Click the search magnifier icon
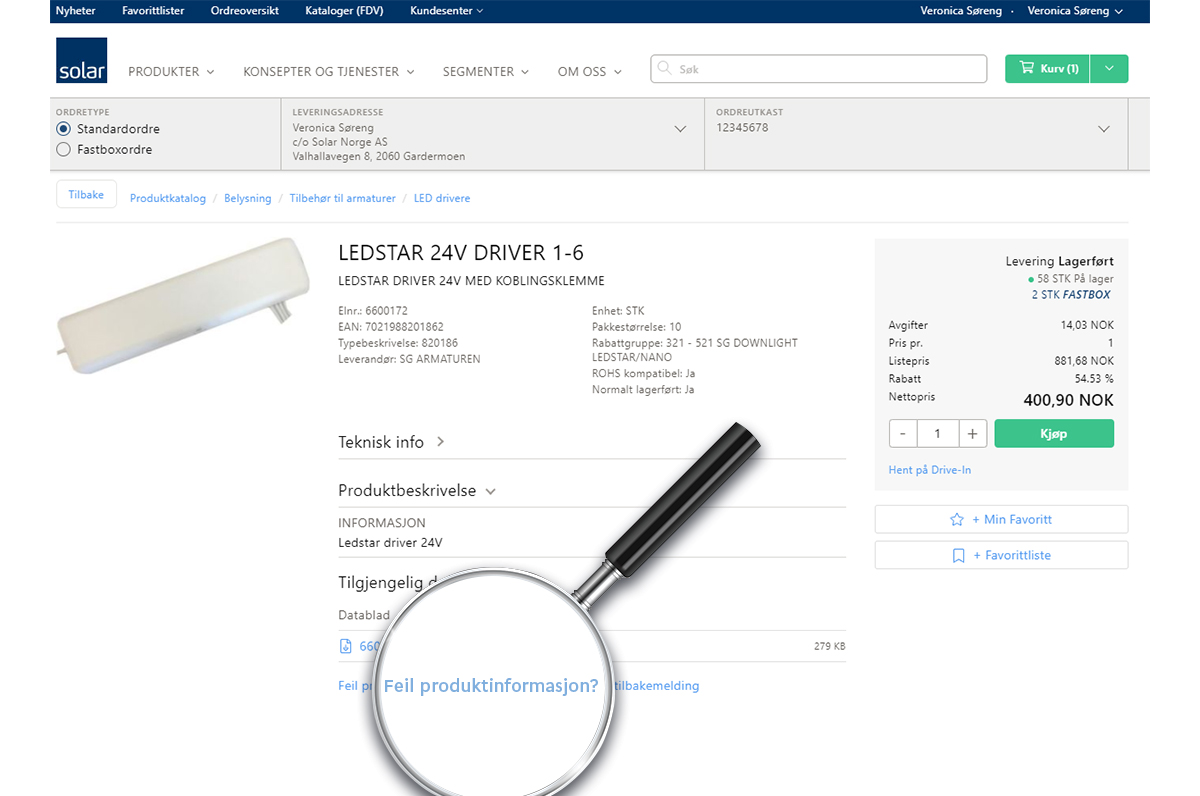 665,69
